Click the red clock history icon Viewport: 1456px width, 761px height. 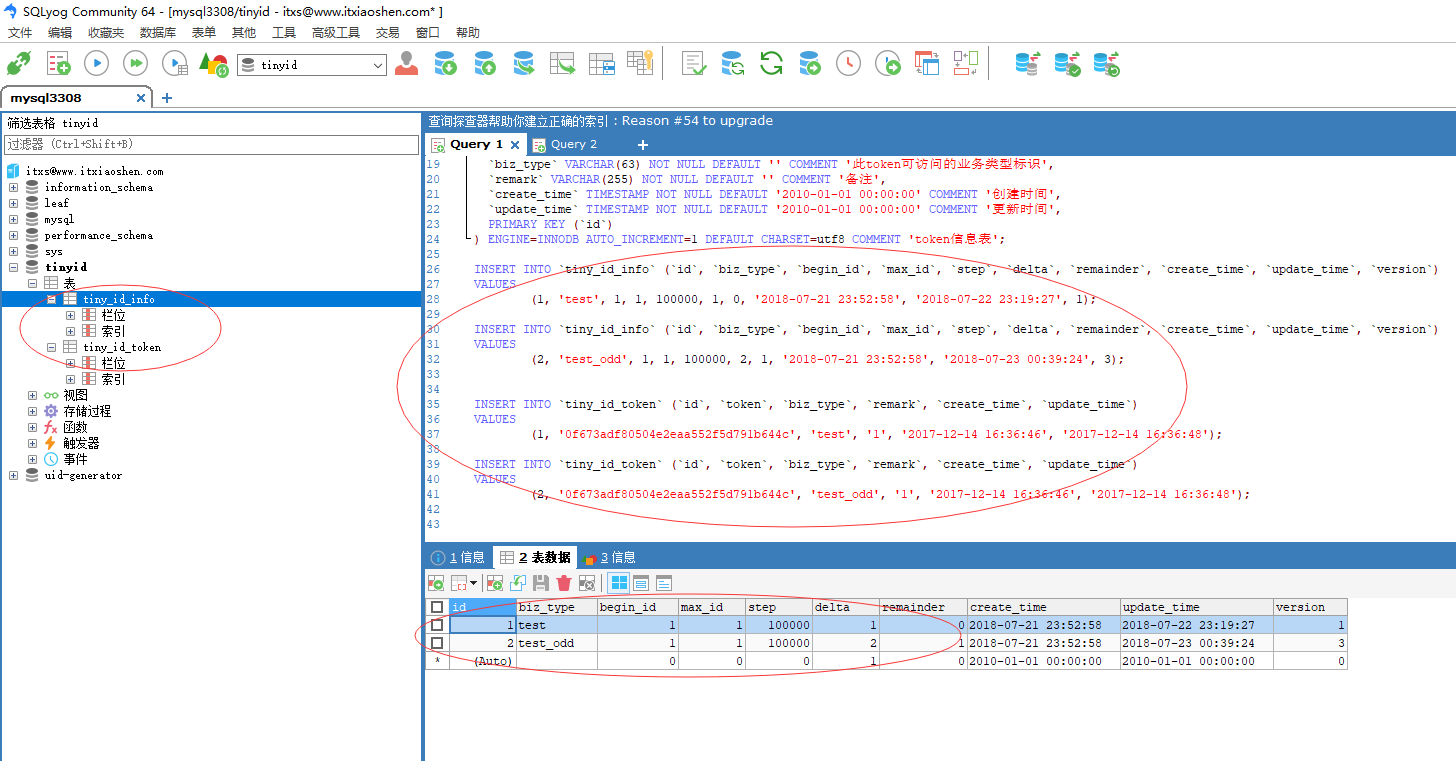point(848,64)
